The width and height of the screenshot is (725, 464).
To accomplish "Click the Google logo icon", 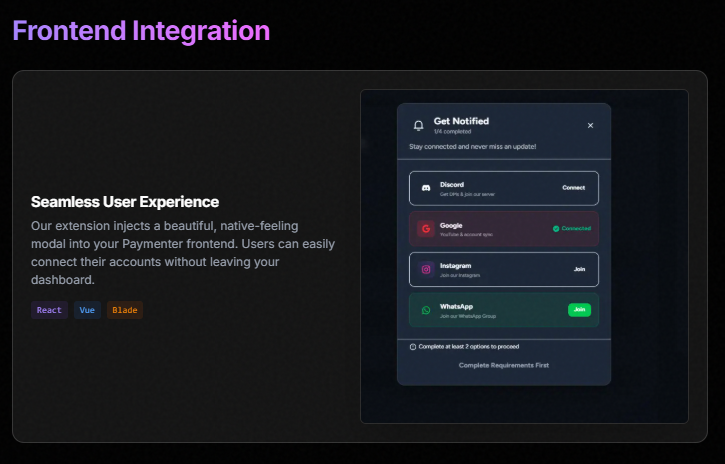I will coord(425,229).
